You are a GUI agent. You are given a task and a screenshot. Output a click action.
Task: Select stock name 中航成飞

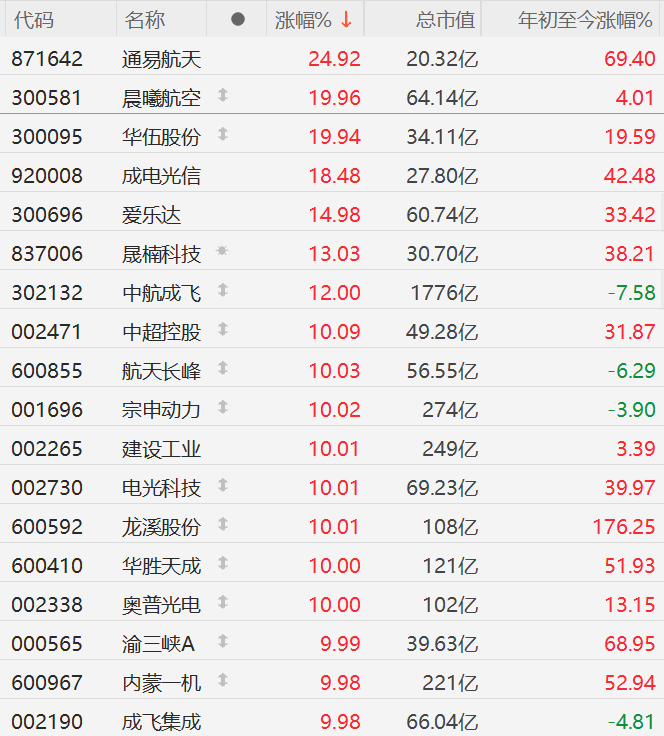(x=161, y=293)
